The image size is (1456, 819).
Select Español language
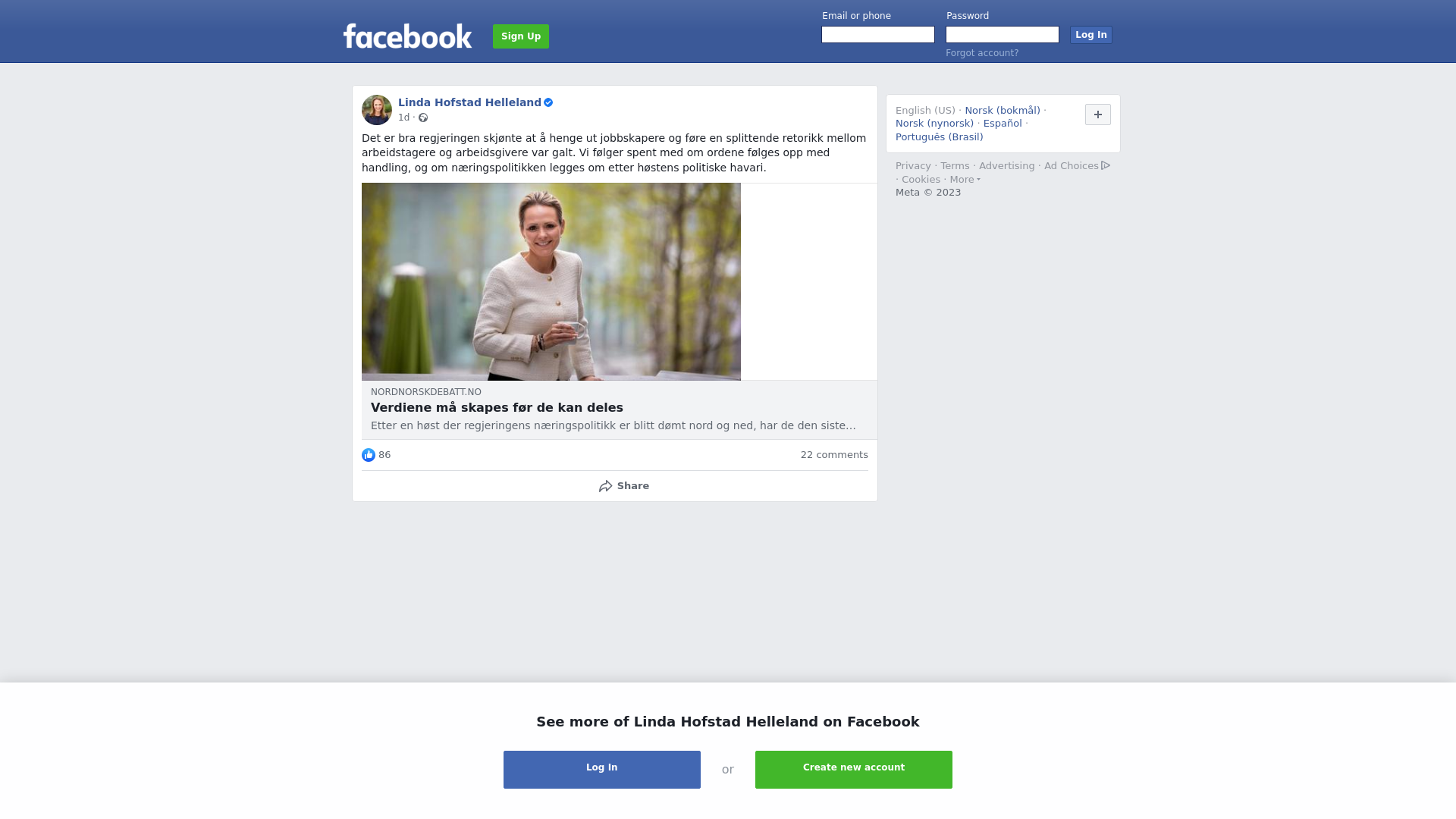(x=1003, y=124)
